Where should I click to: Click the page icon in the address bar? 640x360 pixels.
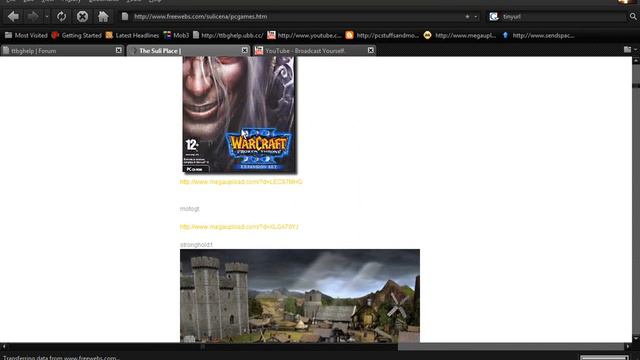coord(125,17)
